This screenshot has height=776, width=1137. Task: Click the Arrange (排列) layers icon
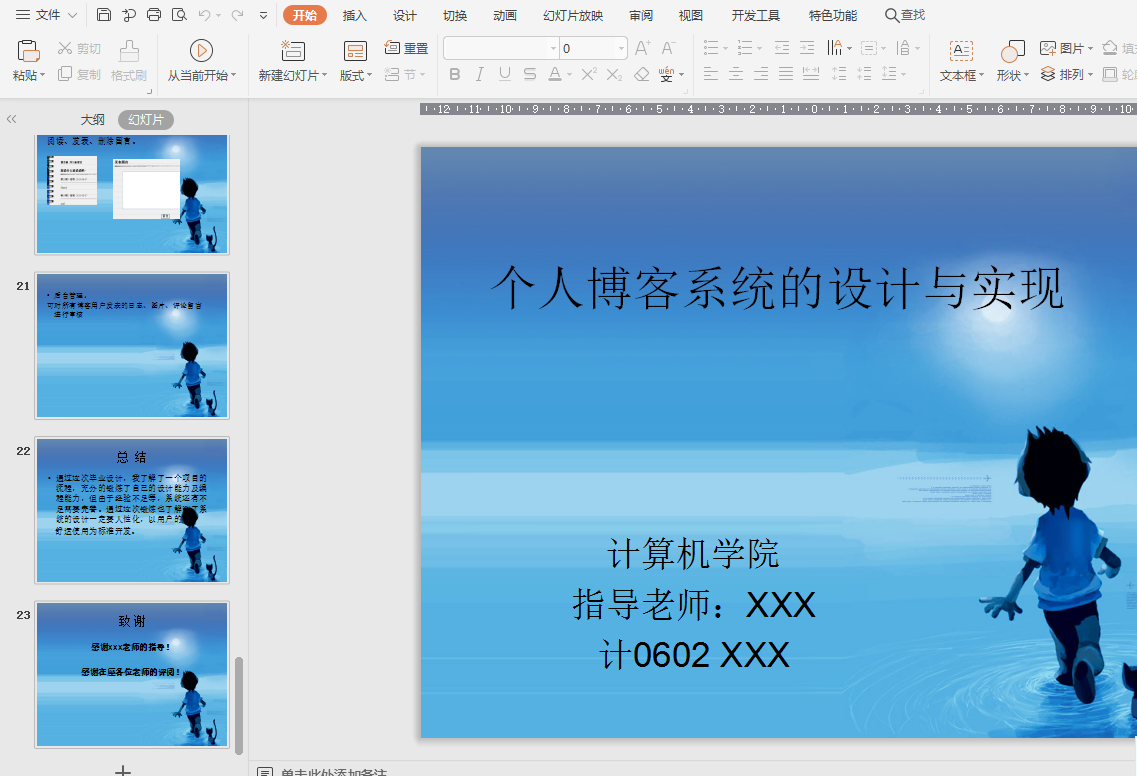coord(1048,73)
